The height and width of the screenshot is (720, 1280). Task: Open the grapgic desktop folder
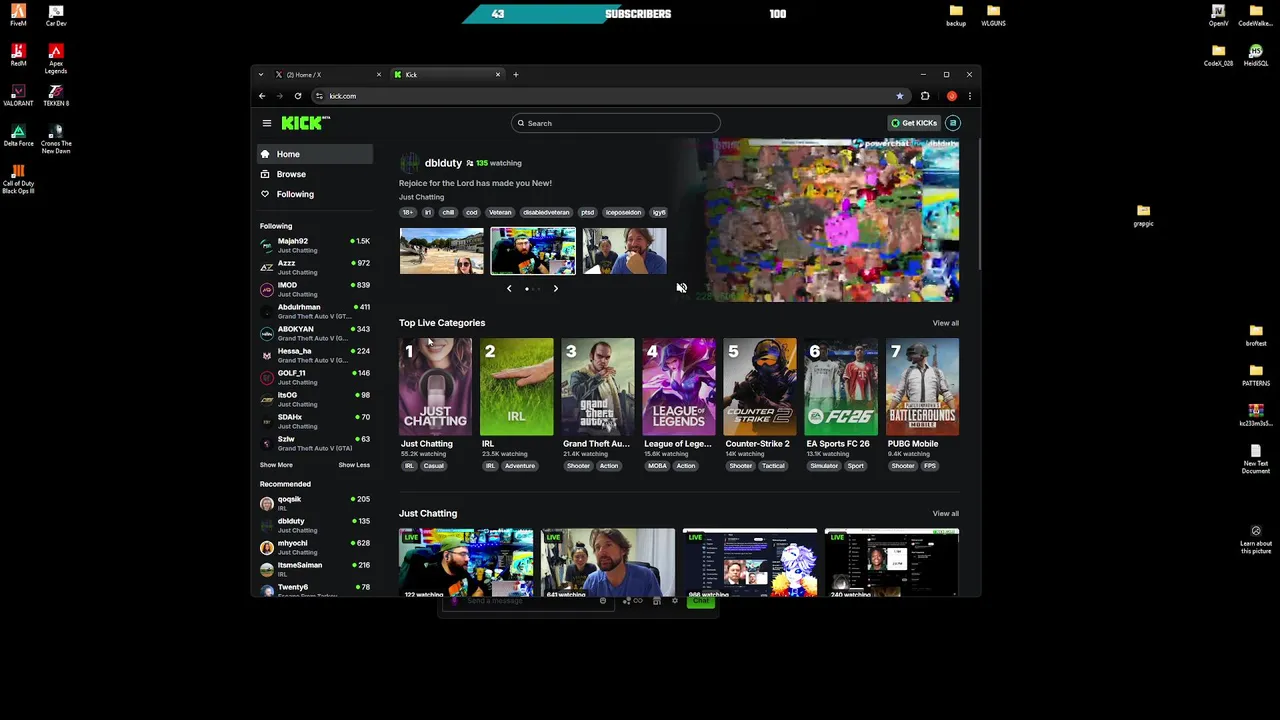tap(1143, 215)
